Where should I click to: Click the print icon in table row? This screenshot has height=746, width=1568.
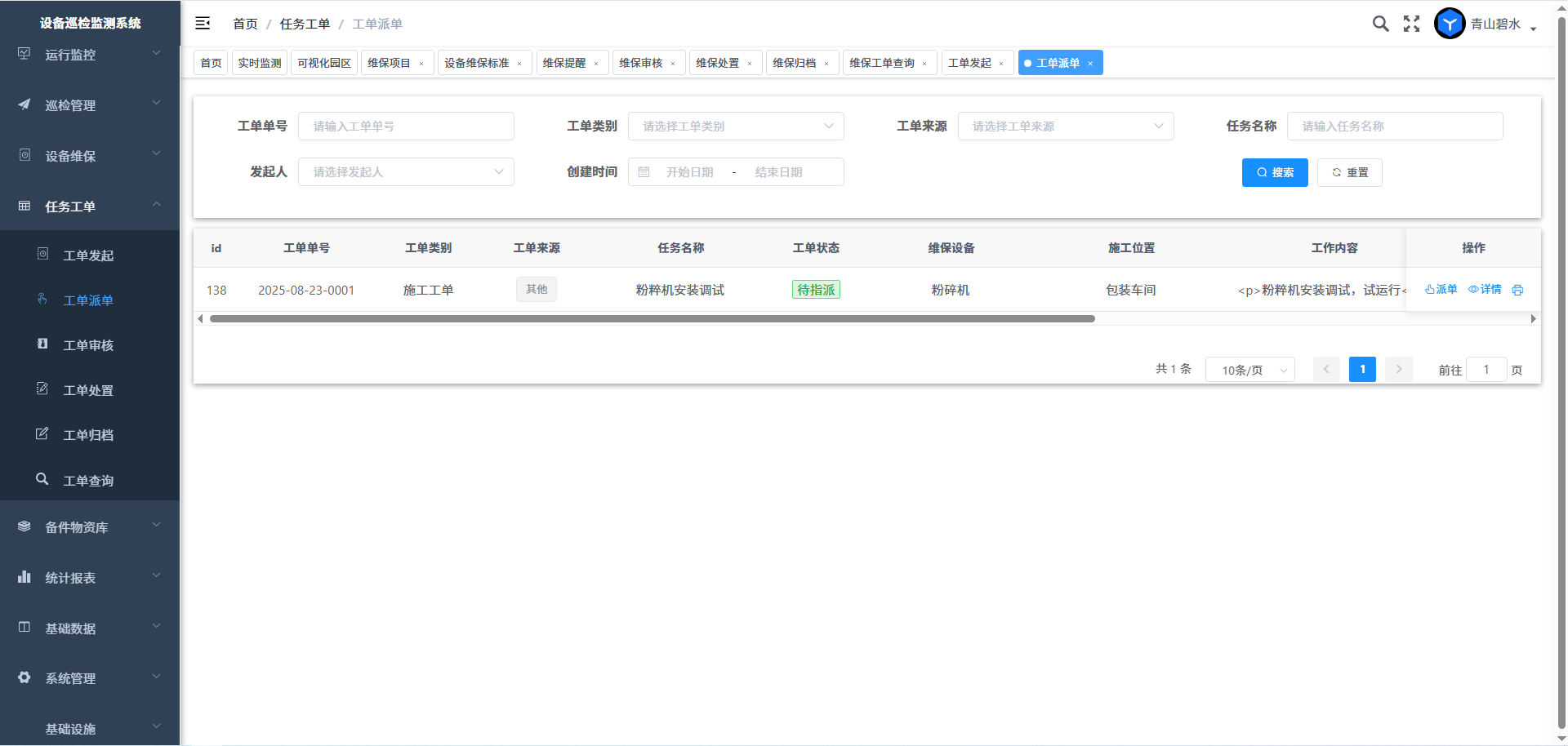tap(1517, 290)
